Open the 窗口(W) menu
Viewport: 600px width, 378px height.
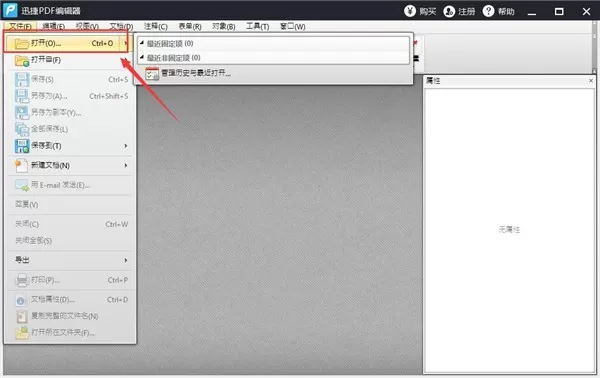point(292,26)
